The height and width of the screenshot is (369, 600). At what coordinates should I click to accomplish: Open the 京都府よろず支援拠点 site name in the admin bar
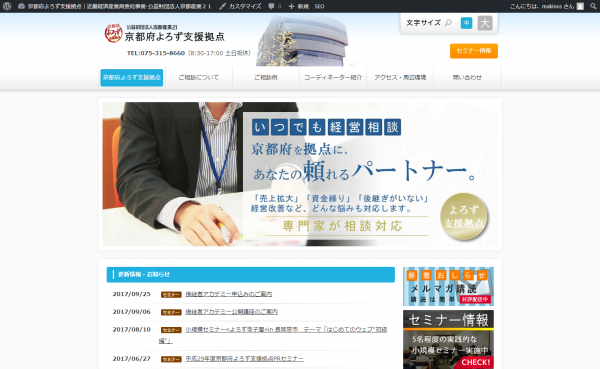115,6
